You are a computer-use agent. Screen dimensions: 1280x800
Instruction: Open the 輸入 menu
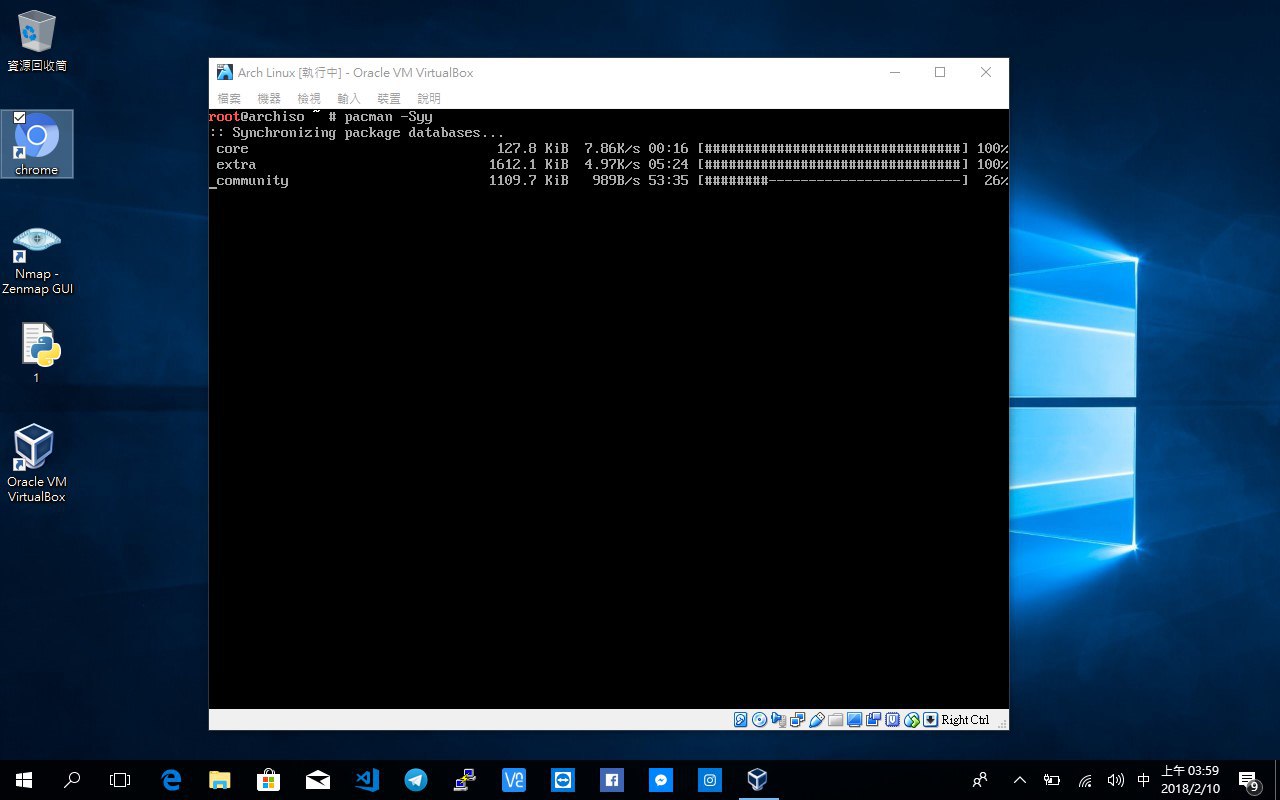[349, 98]
